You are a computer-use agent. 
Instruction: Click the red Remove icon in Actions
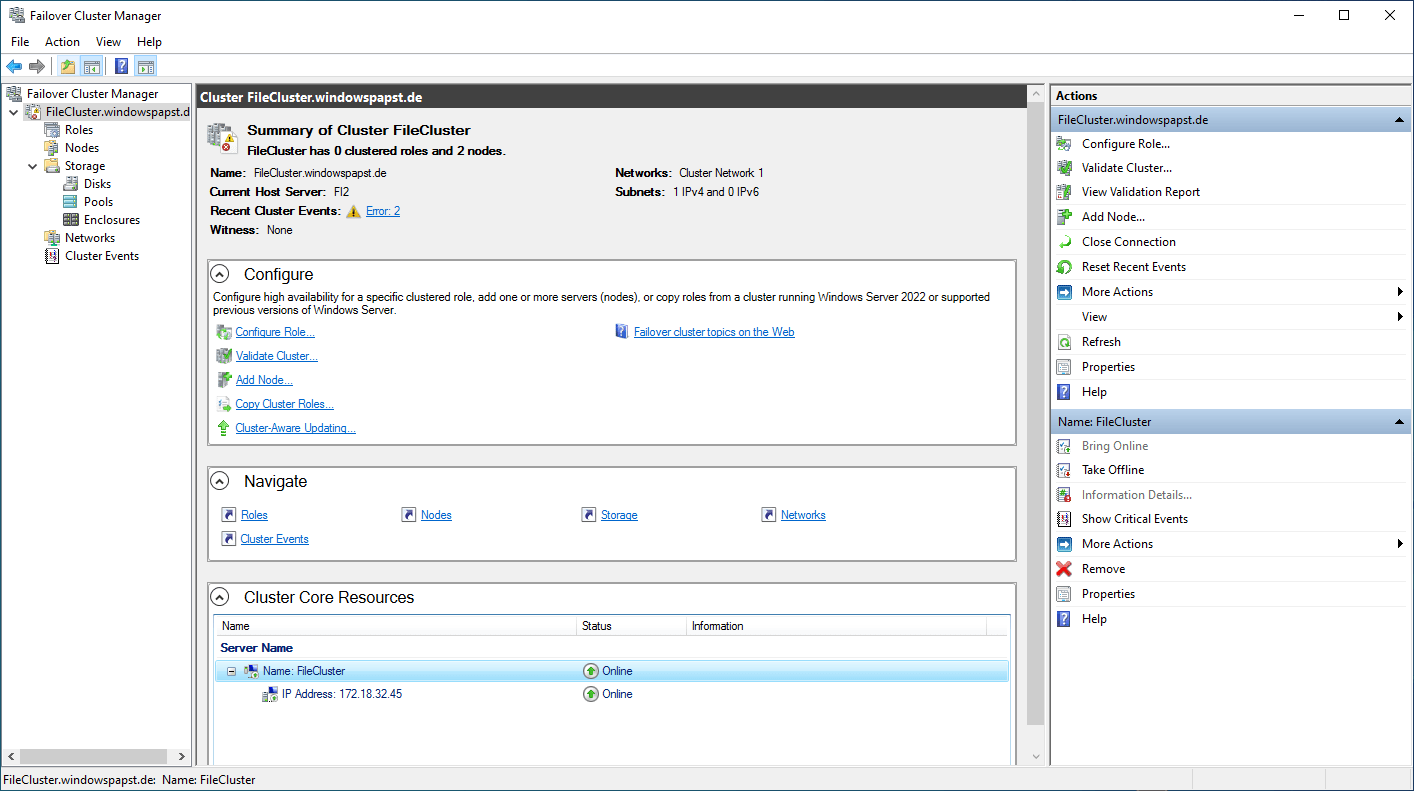click(x=1064, y=569)
